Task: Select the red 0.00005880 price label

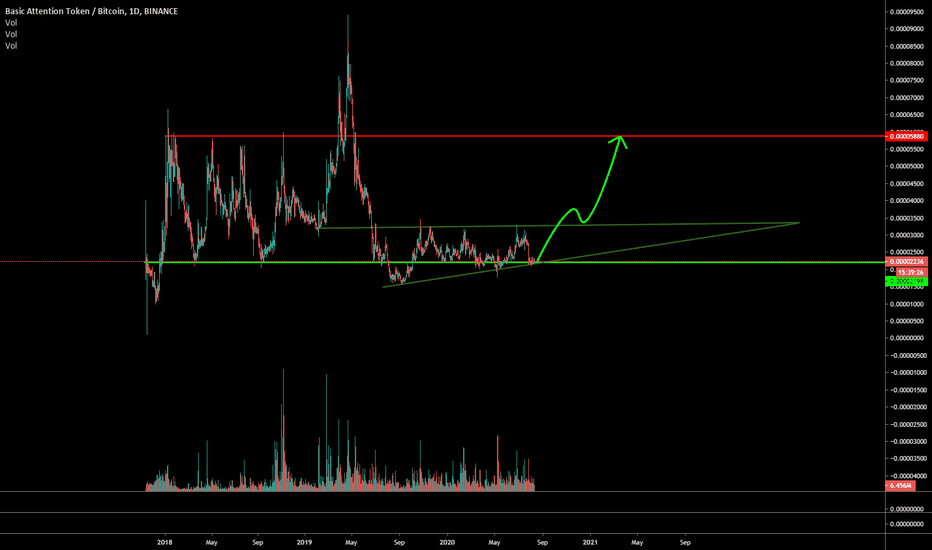Action: point(906,136)
